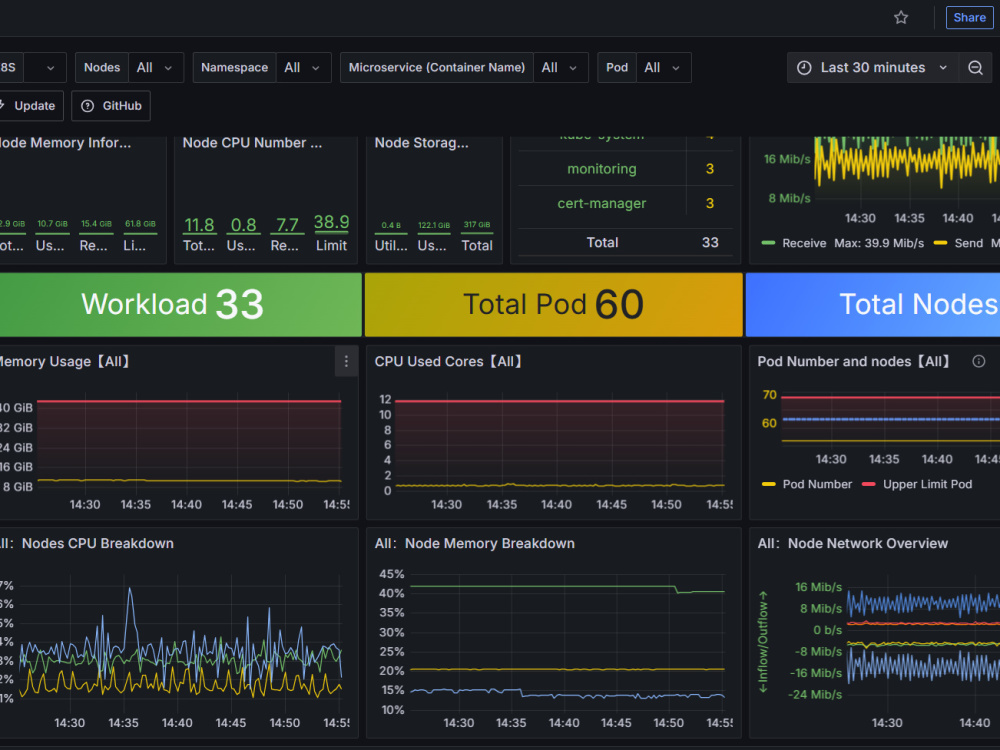Click the Node Storage panel title

[422, 143]
